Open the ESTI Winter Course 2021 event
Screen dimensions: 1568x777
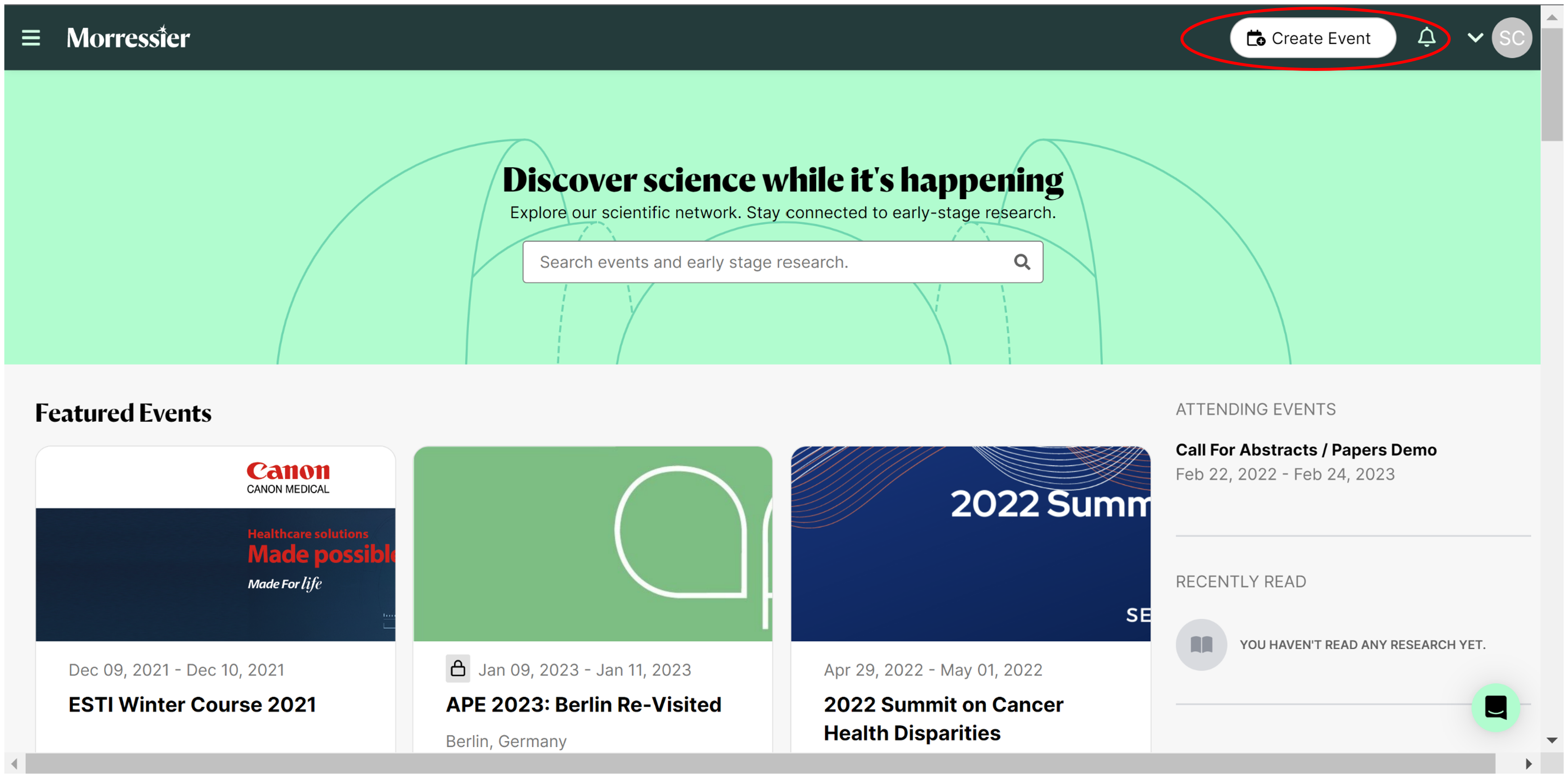coord(192,704)
